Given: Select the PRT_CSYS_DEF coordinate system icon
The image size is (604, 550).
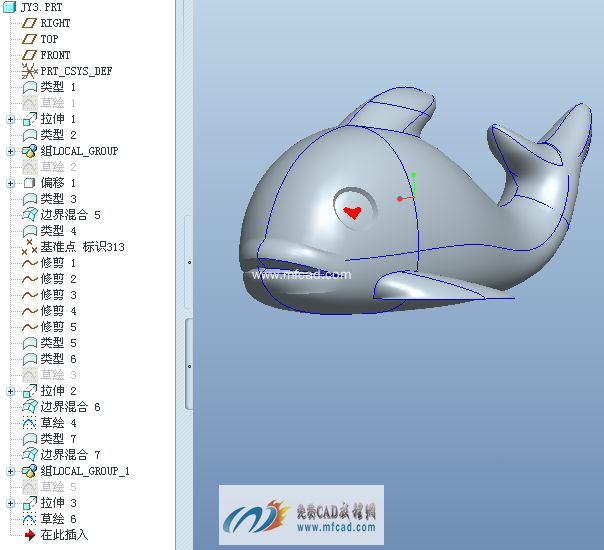Looking at the screenshot, I should (x=29, y=71).
